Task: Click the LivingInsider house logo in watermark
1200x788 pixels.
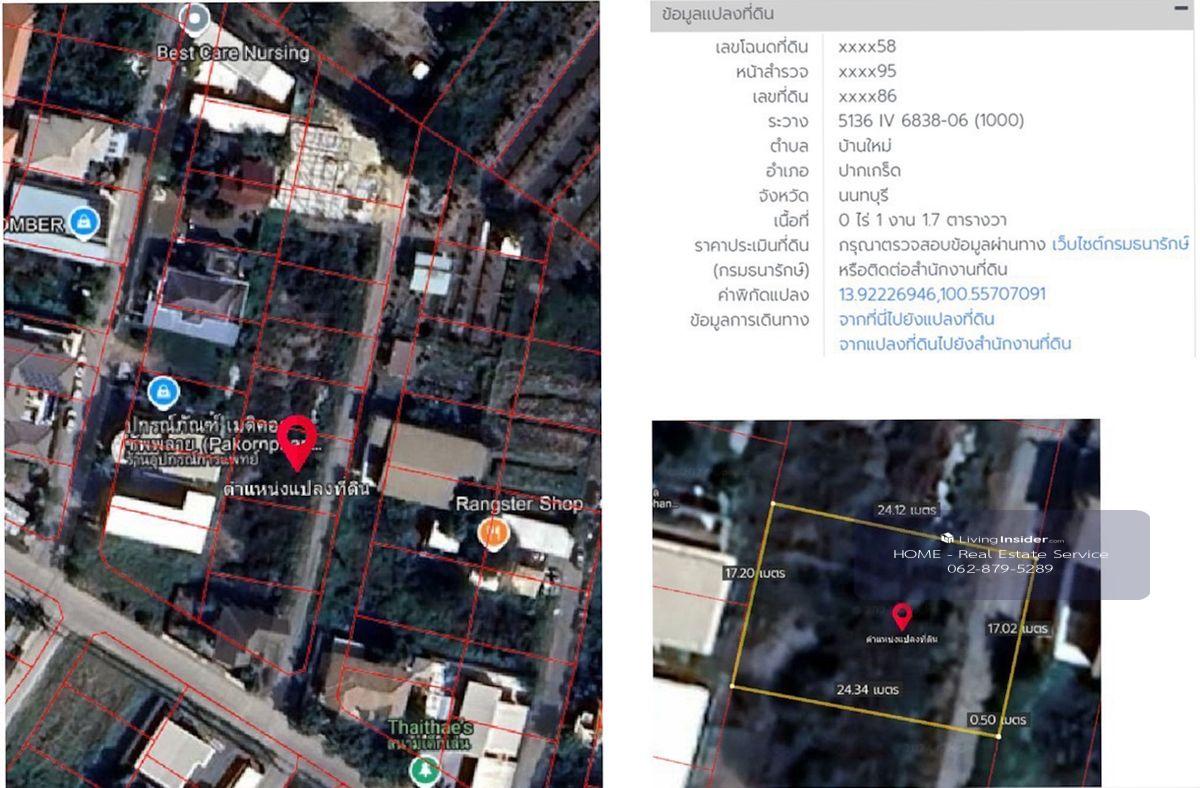Action: pos(947,538)
